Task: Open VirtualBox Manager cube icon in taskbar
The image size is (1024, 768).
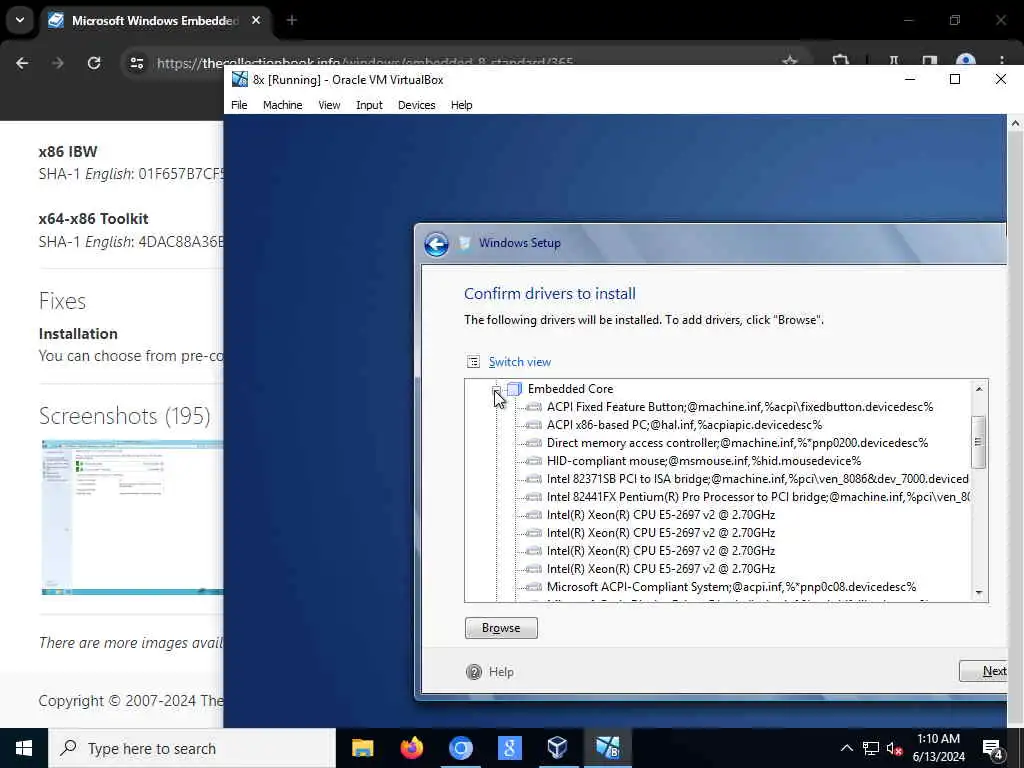Action: (558, 748)
